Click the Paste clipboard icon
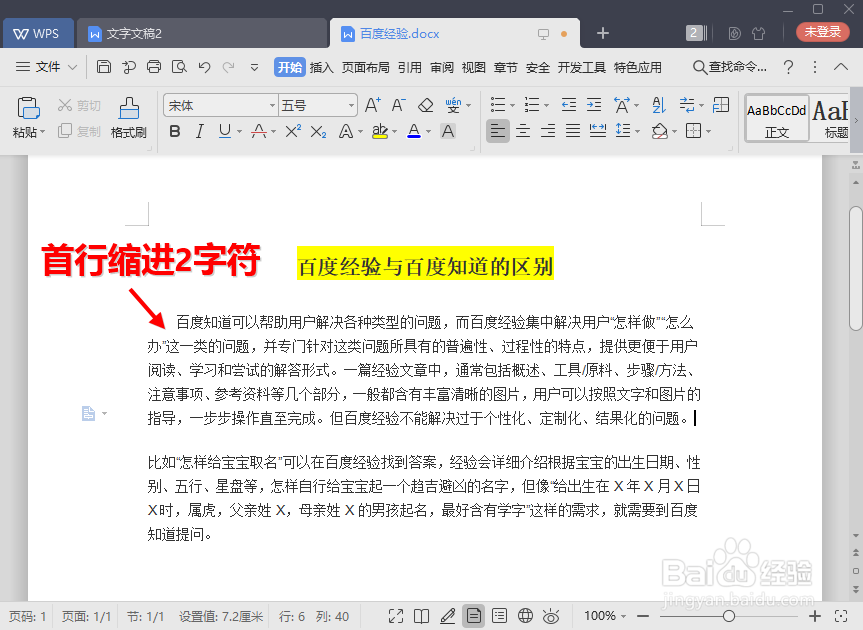Screen dimensions: 863x630 pyautogui.click(x=28, y=108)
